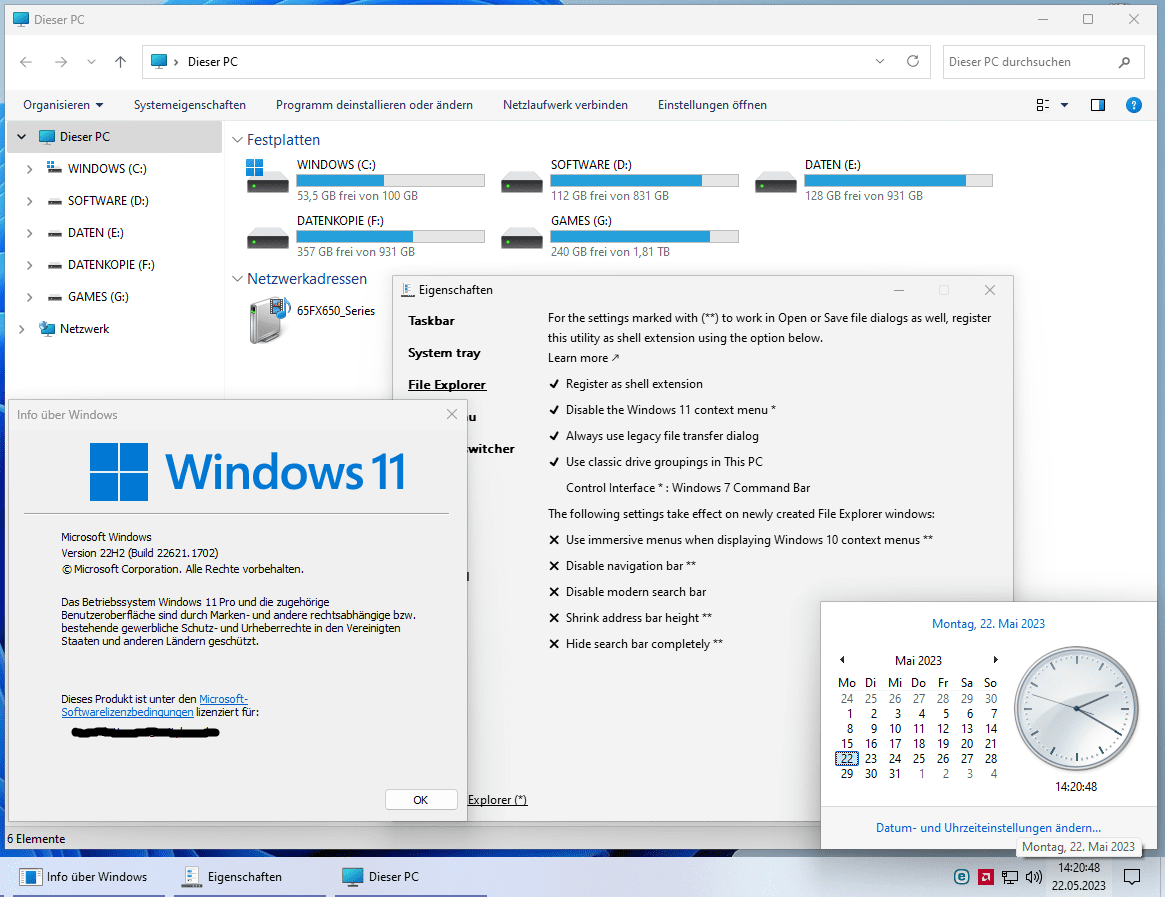Screen dimensions: 1165x897
Task: Select SOFTWARE (D:) in navigation tree
Action: tap(108, 201)
